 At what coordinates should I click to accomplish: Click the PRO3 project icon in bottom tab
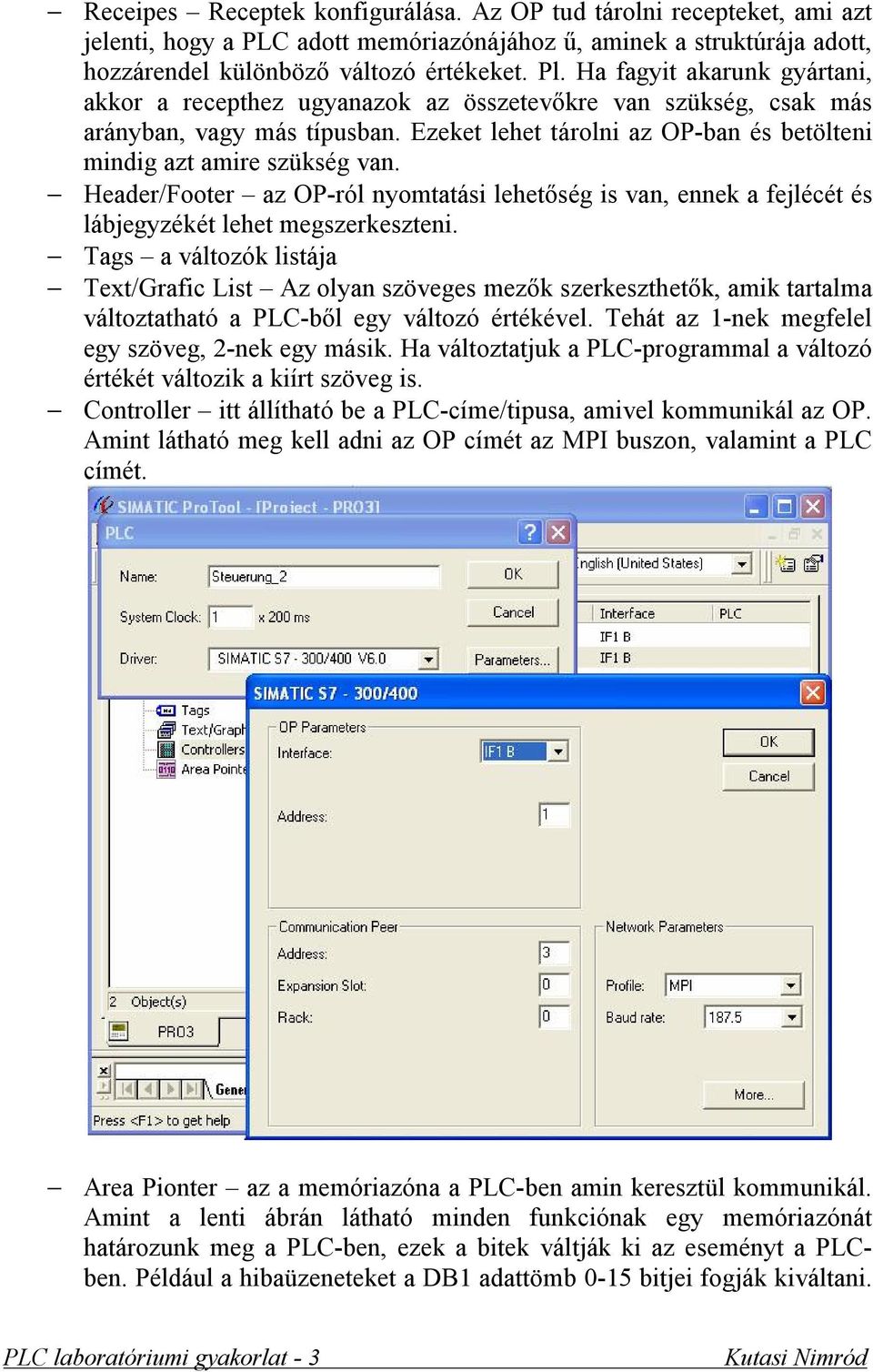(x=118, y=1031)
